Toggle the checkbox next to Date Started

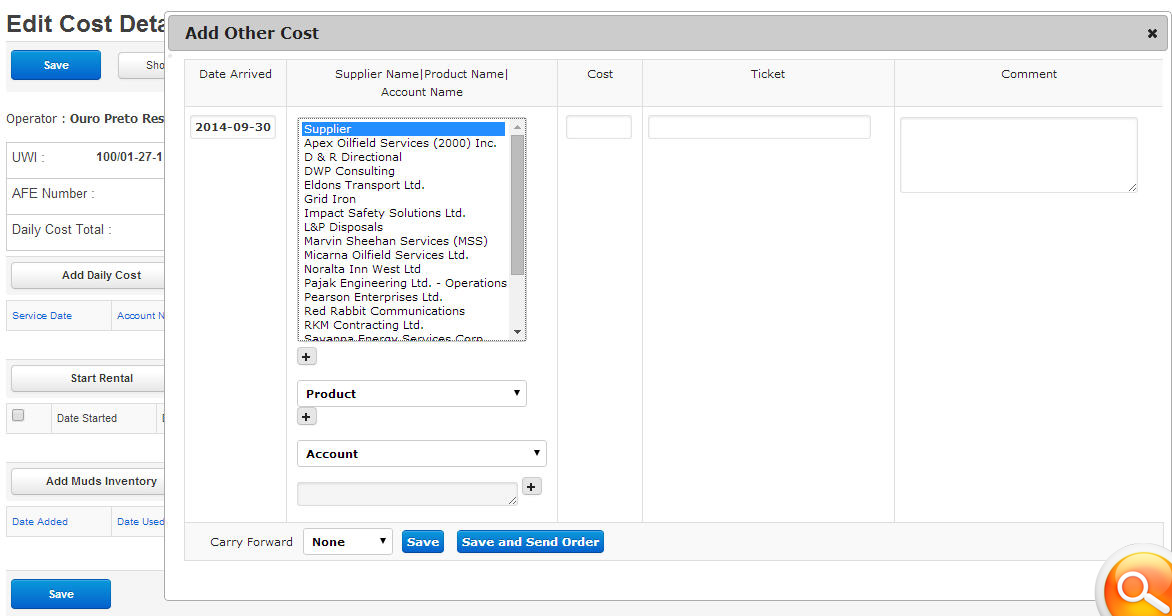pyautogui.click(x=18, y=416)
